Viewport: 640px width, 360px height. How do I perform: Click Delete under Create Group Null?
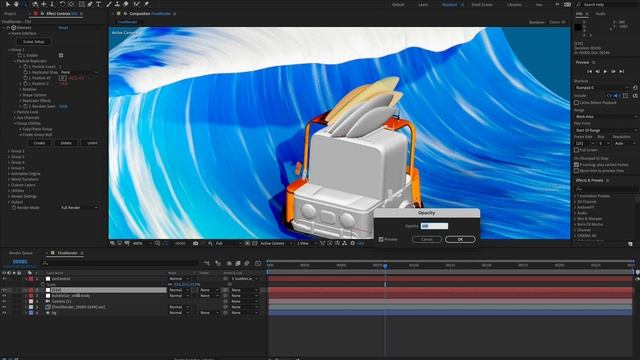(x=66, y=143)
